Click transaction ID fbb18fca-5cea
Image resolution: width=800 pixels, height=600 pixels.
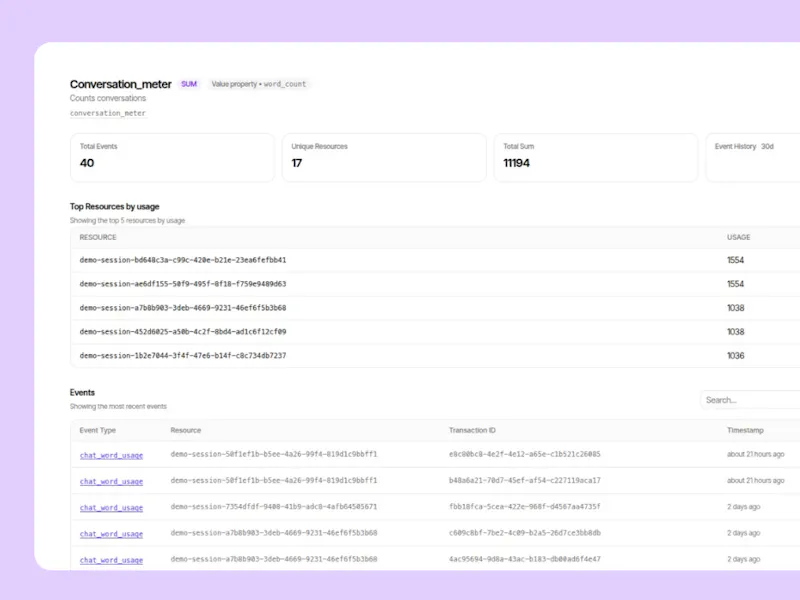click(x=524, y=507)
